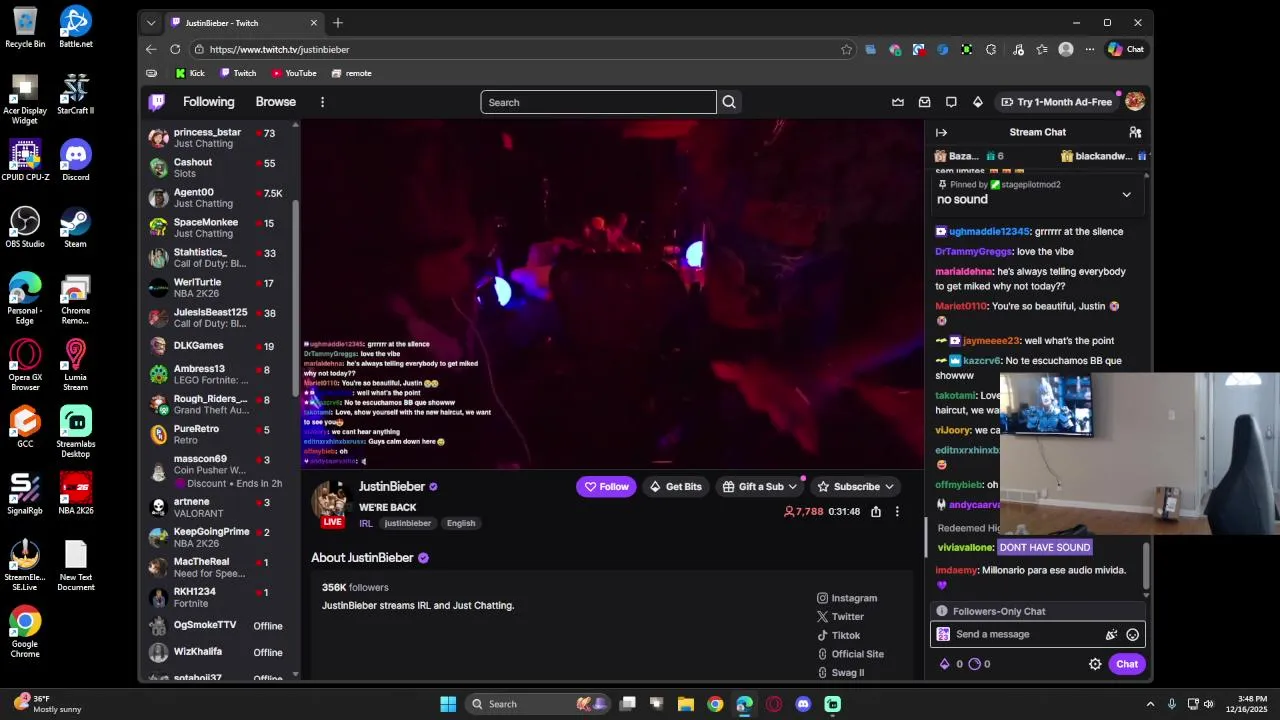Screen dimensions: 1280x720
Task: Open DLKGames channel in sidebar
Action: 218,346
